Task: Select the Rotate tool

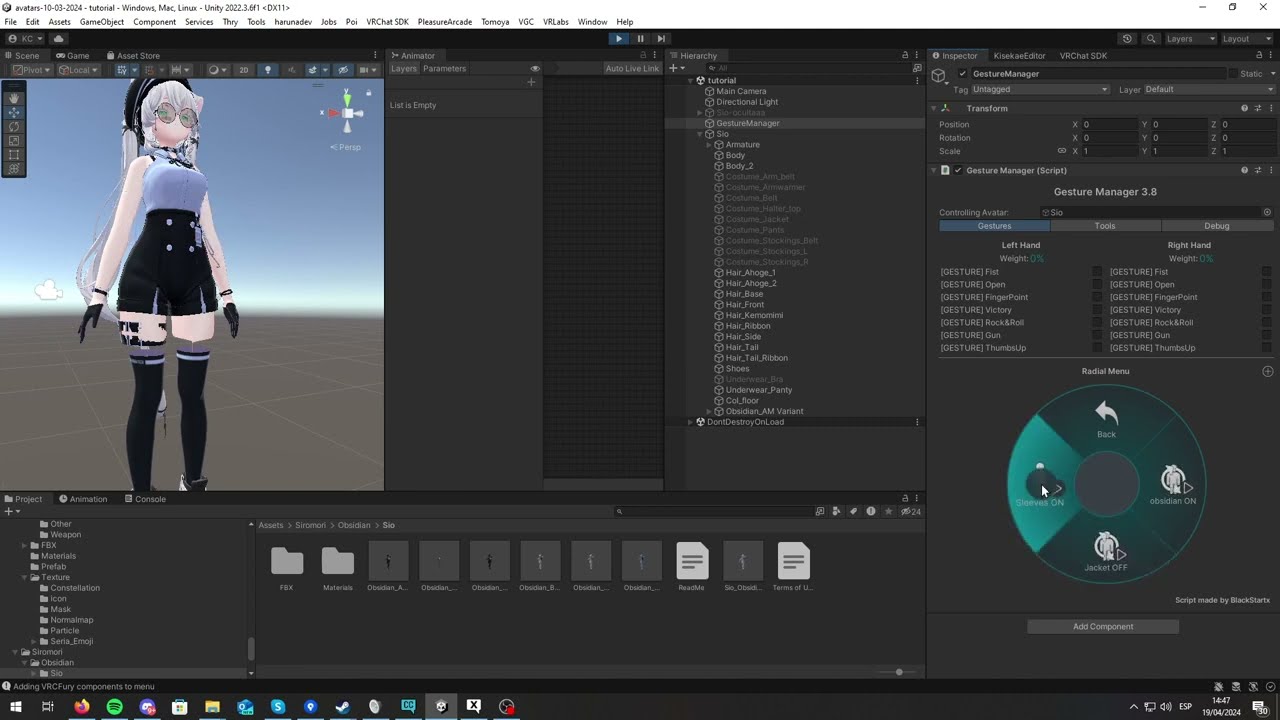Action: [x=14, y=126]
